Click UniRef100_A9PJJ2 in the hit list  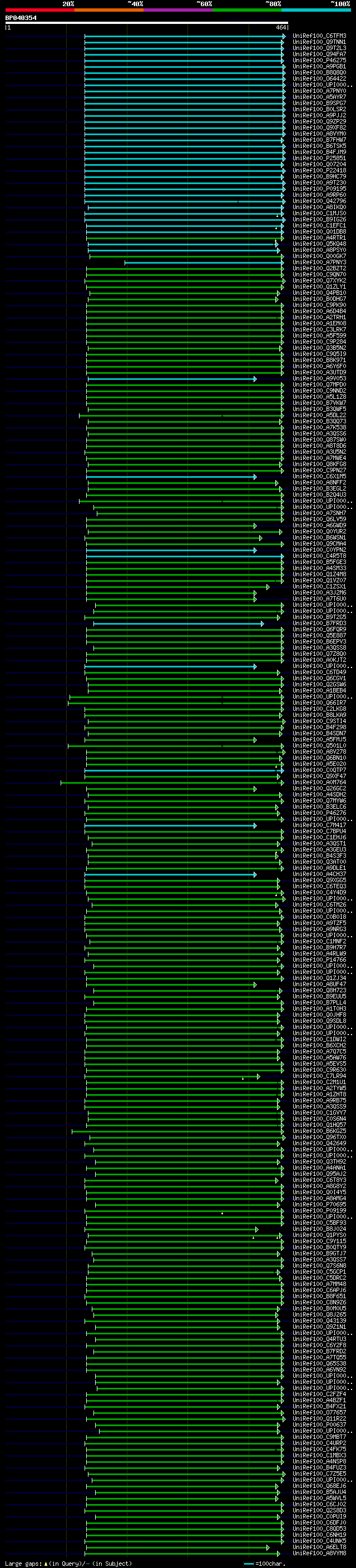pos(319,115)
